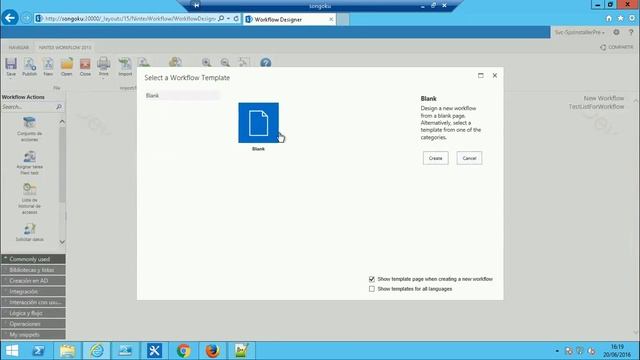Select the Blank category in the template list

coord(182,96)
